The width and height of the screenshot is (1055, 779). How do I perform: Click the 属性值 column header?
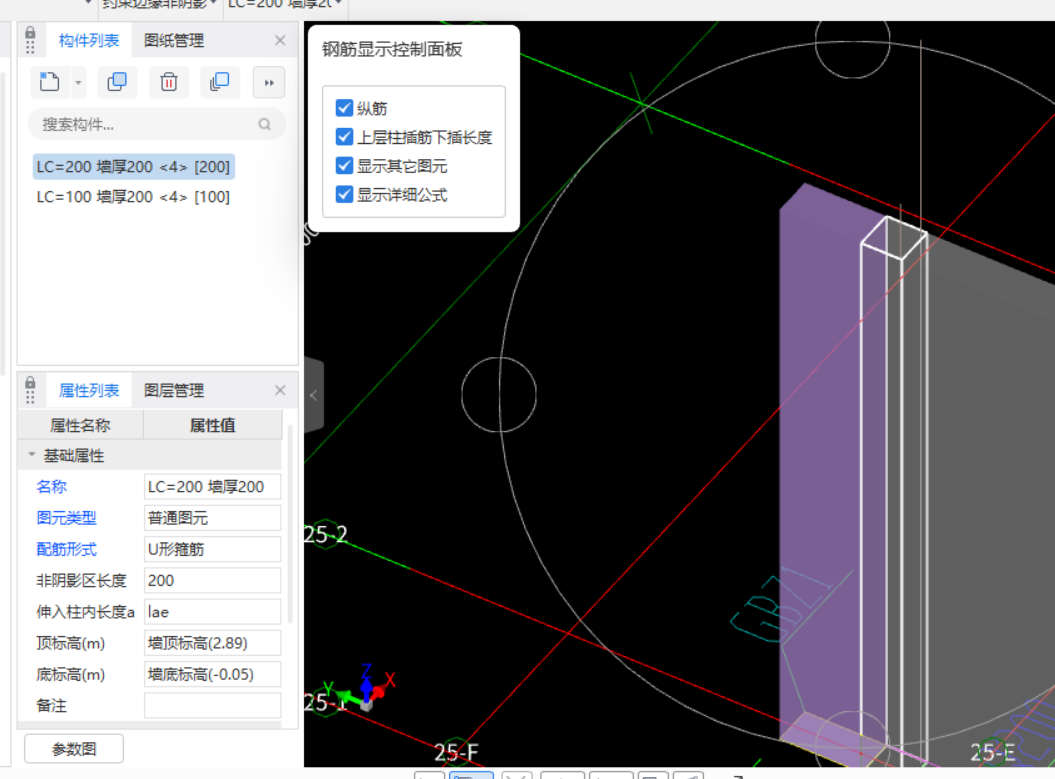pos(213,425)
